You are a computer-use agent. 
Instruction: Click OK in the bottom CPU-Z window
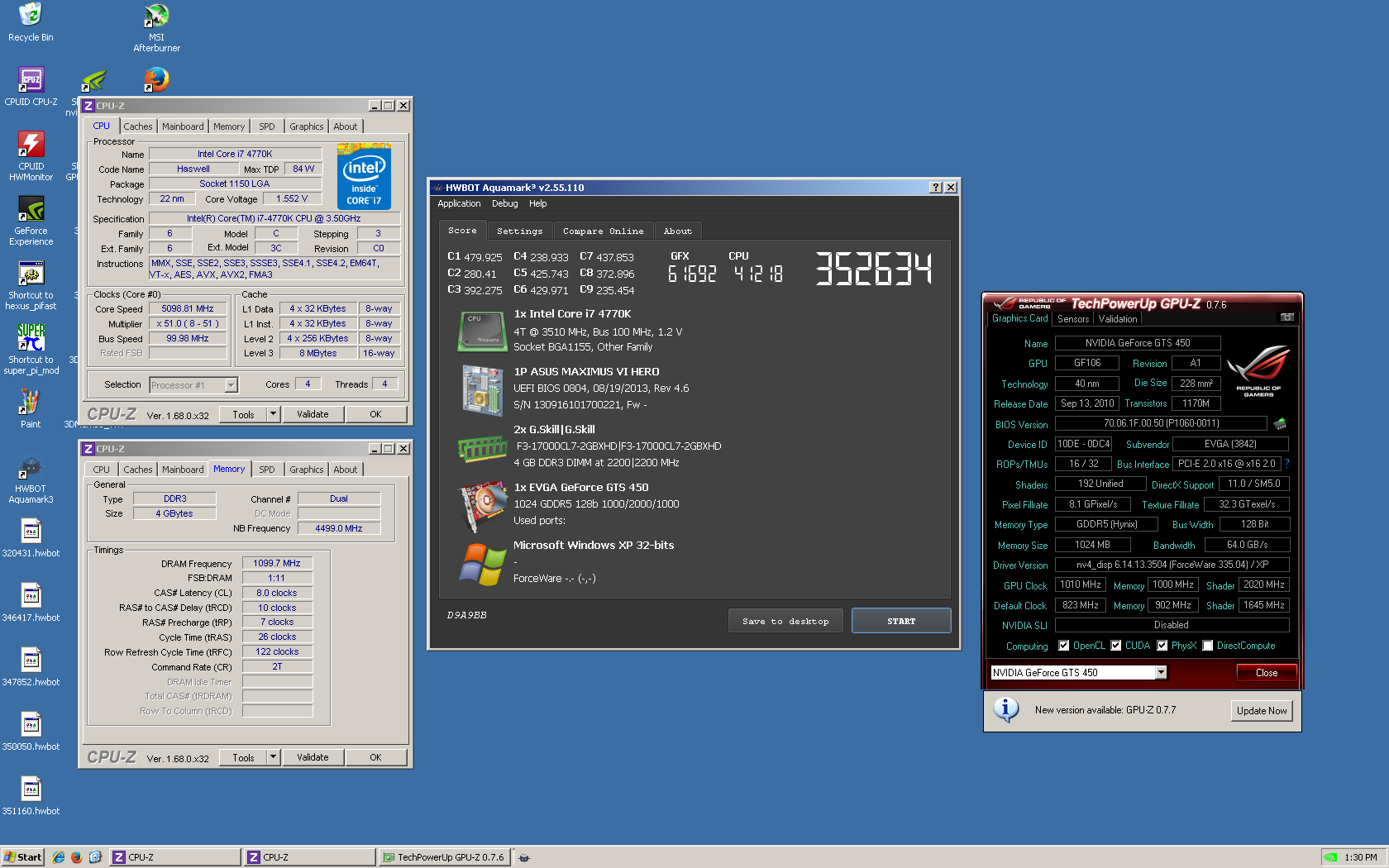(x=375, y=757)
